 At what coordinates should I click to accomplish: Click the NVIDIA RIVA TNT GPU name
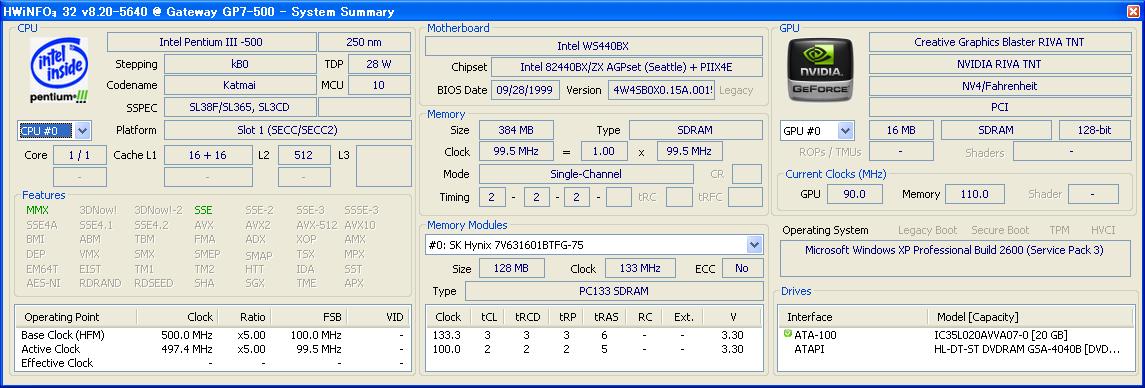tap(1000, 64)
